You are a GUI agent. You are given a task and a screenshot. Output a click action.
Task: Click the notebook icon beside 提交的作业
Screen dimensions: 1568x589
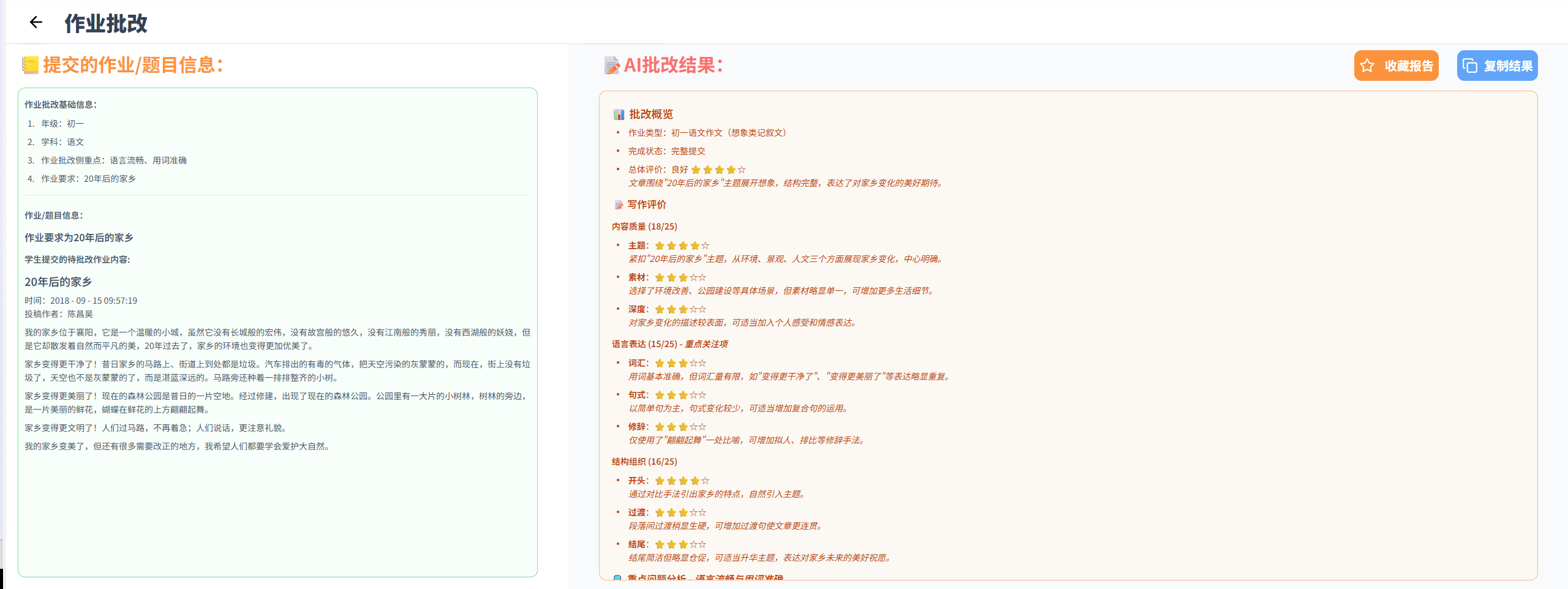coord(30,65)
